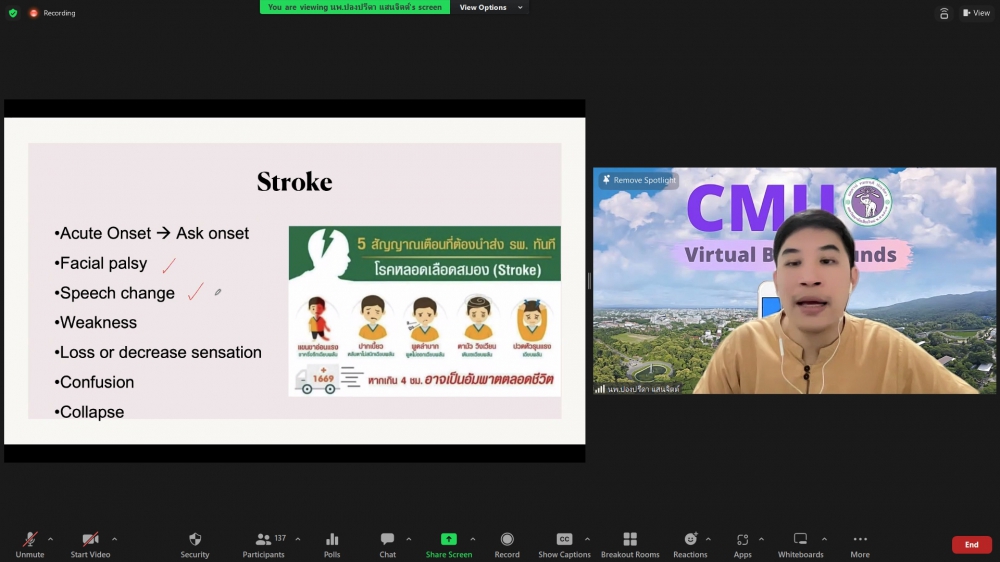Expand the arrow next to Start Video
1000x562 pixels.
tap(114, 539)
